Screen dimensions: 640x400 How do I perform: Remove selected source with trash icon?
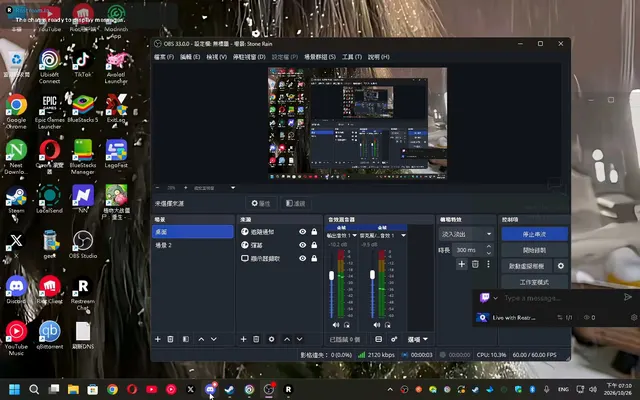[x=256, y=339]
